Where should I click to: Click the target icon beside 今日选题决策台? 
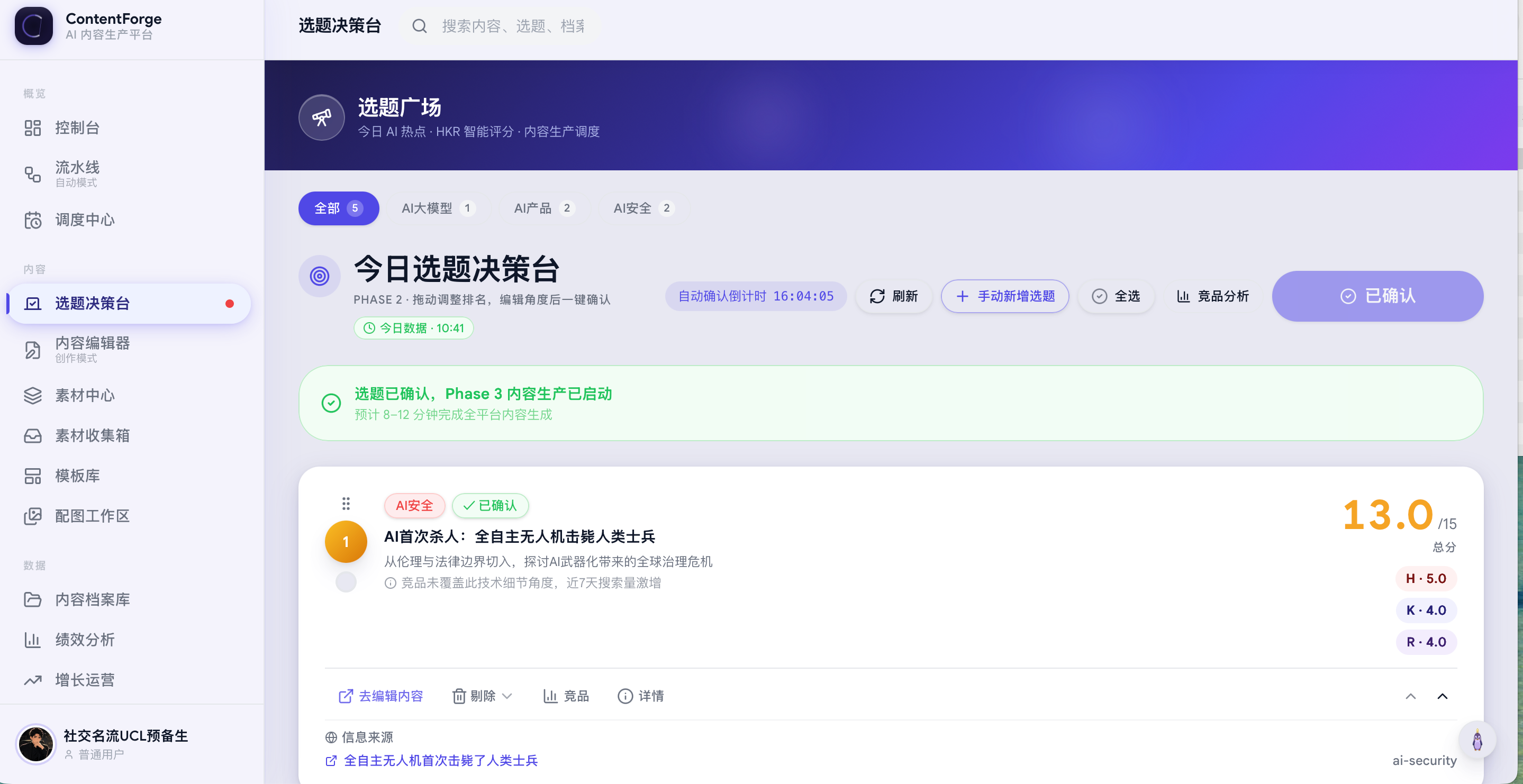click(320, 276)
